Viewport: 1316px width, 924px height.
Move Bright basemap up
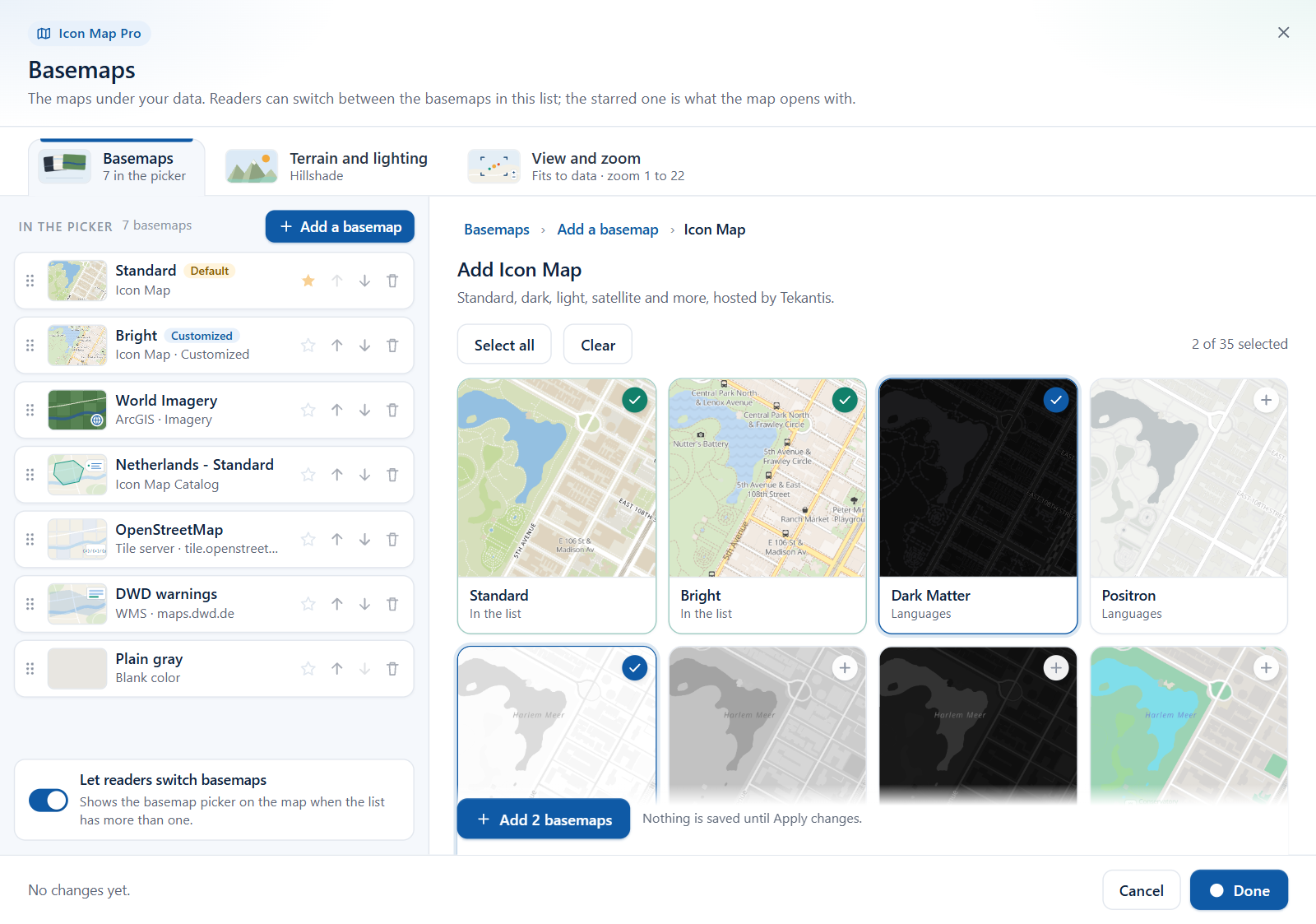(337, 346)
